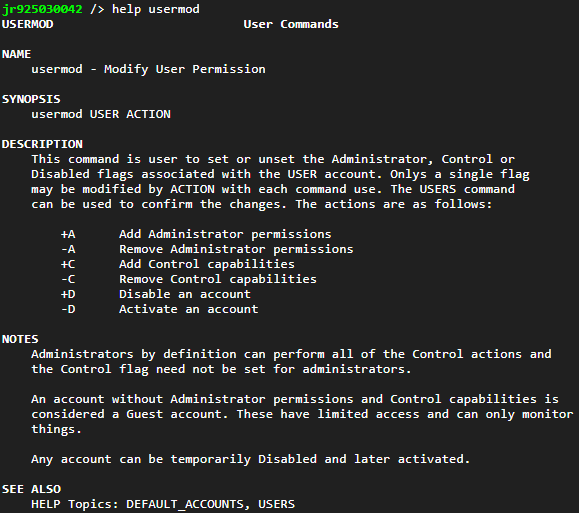Select the -C action flag
Viewport: 579px width, 513px height.
[68, 279]
